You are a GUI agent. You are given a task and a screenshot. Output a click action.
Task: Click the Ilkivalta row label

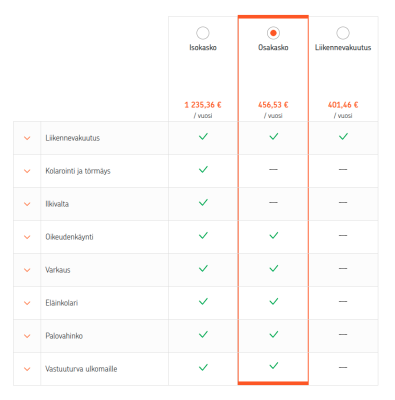[x=57, y=204]
